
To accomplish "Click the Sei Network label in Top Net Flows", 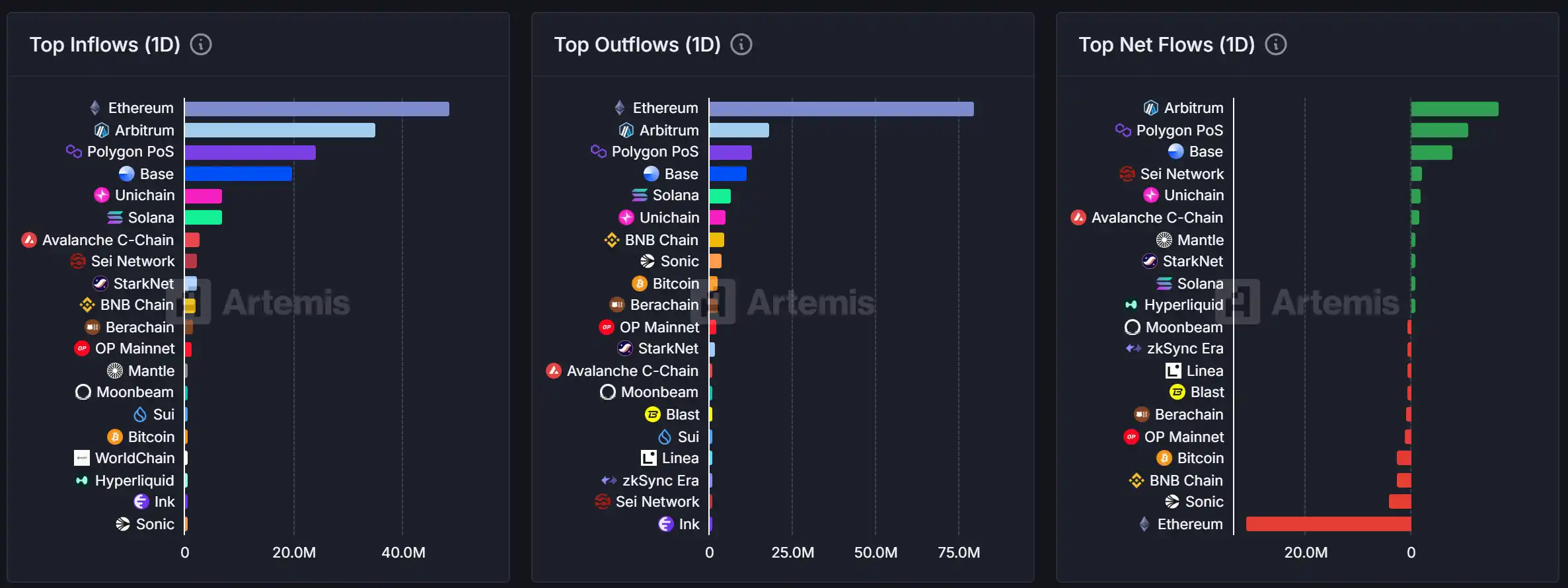I will coord(1182,174).
